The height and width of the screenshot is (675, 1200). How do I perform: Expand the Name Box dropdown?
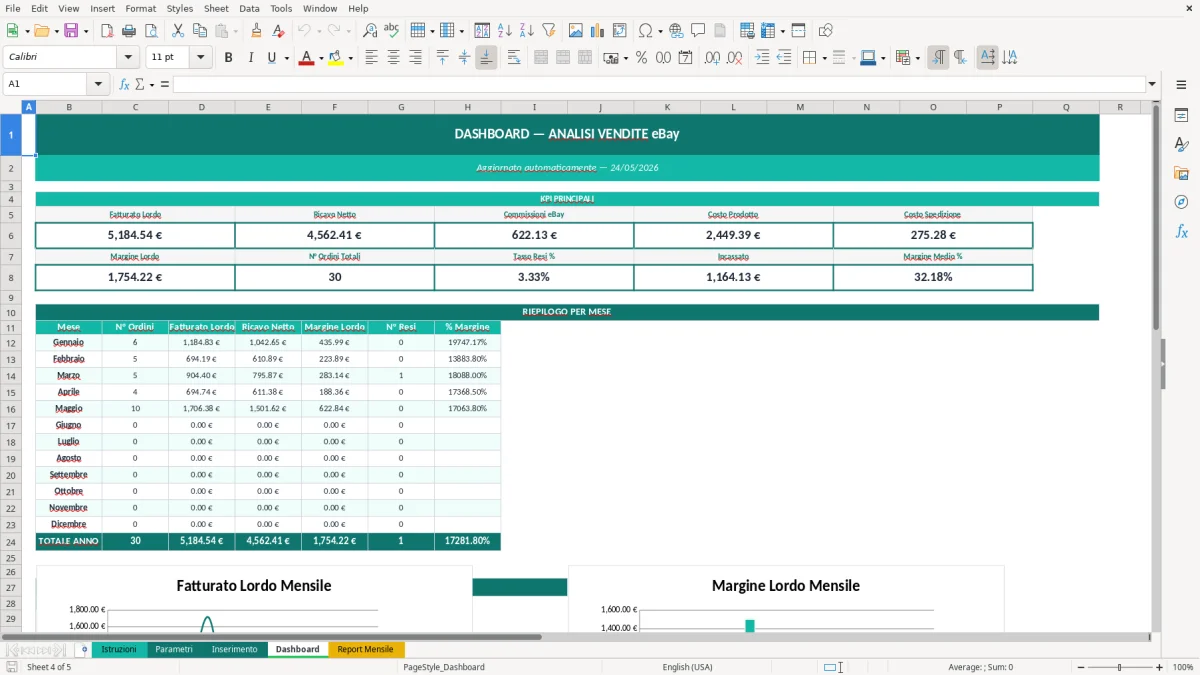point(98,84)
